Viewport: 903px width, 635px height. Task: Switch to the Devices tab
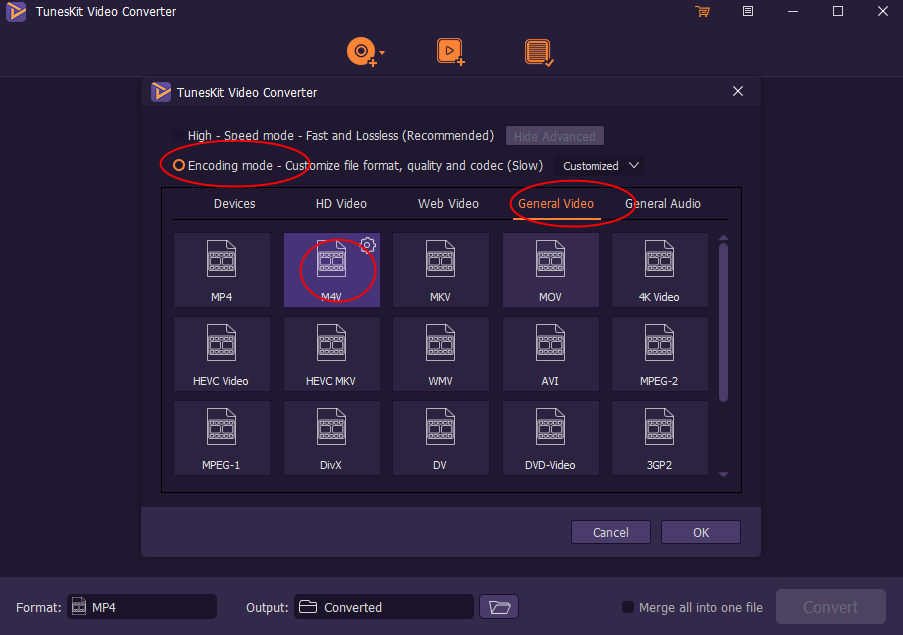(234, 204)
